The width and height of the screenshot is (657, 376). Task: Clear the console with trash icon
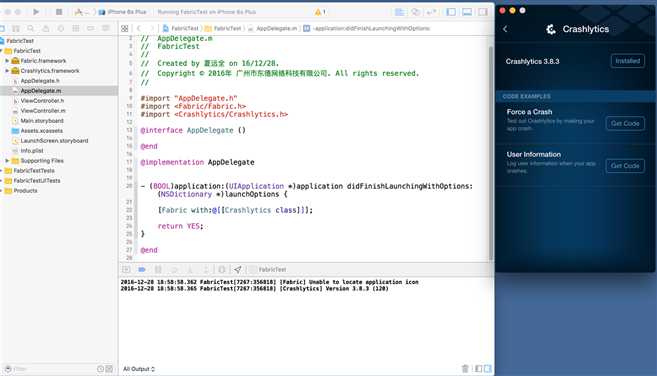465,369
